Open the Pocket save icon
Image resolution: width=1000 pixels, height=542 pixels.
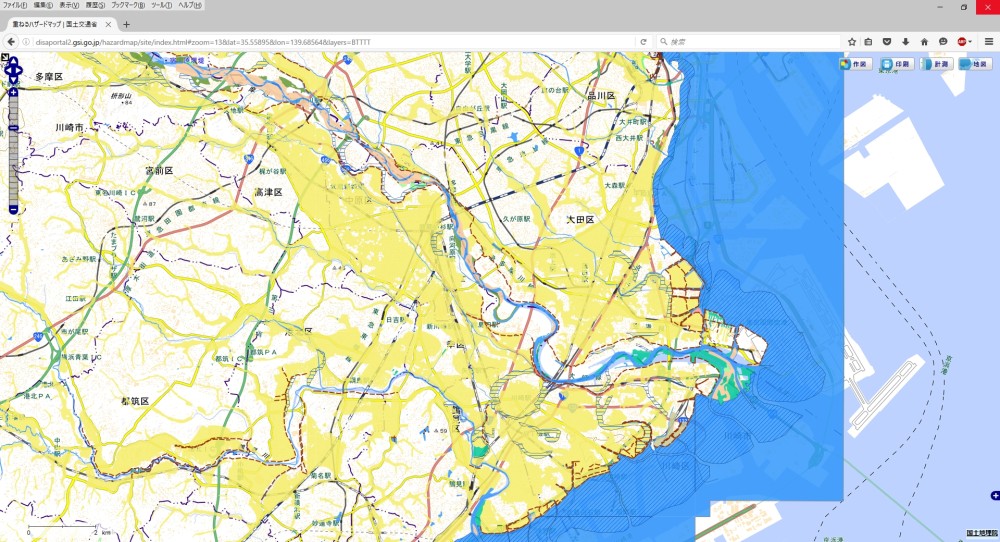(887, 42)
